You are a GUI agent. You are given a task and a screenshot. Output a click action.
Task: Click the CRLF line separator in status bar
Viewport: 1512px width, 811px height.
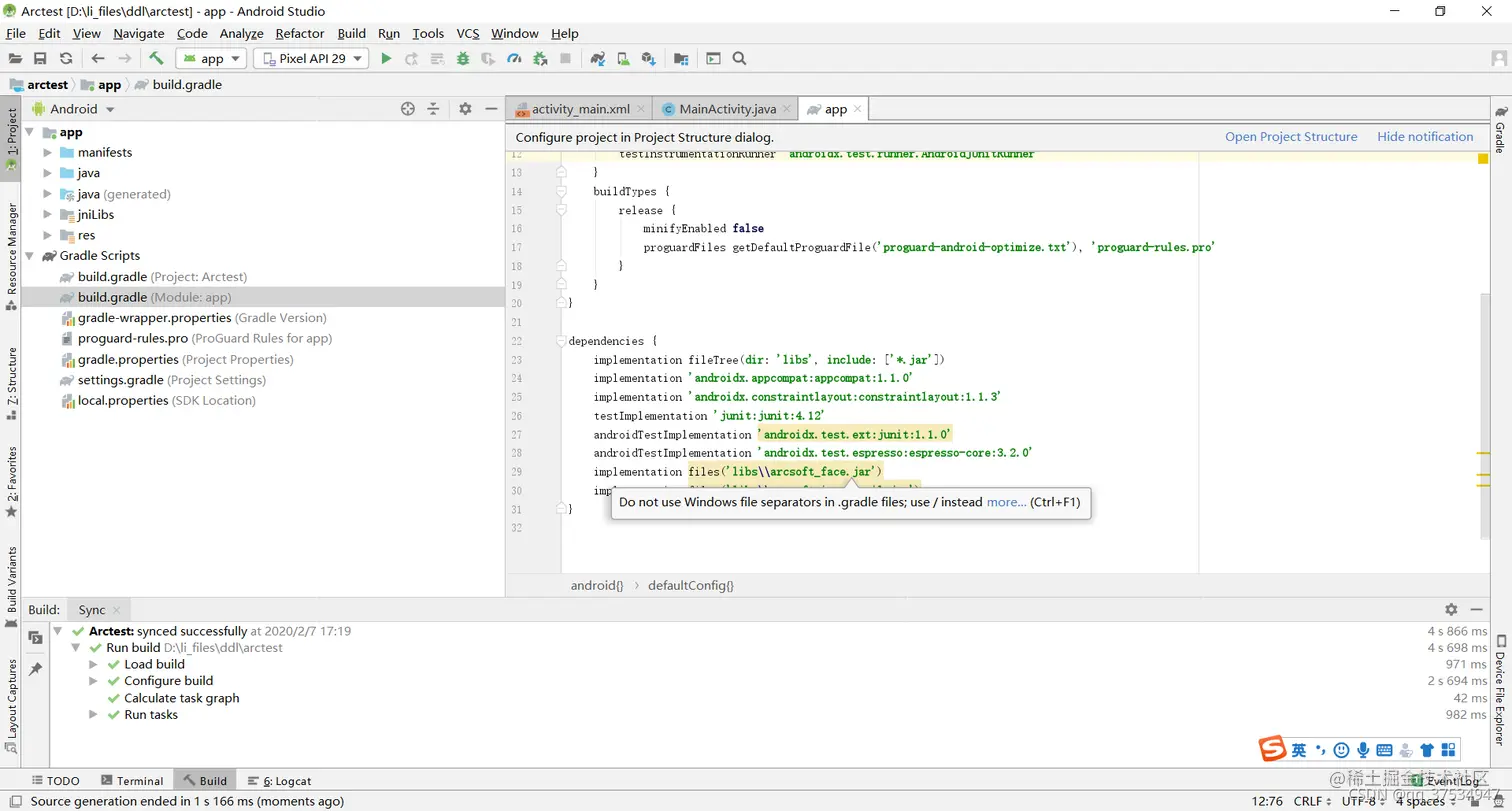[1312, 801]
